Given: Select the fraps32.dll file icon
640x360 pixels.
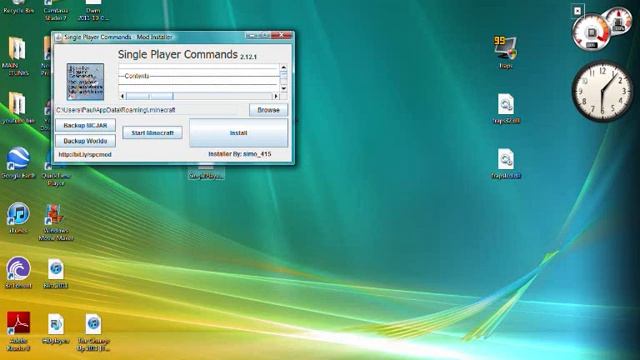Looking at the screenshot, I should click(x=506, y=108).
